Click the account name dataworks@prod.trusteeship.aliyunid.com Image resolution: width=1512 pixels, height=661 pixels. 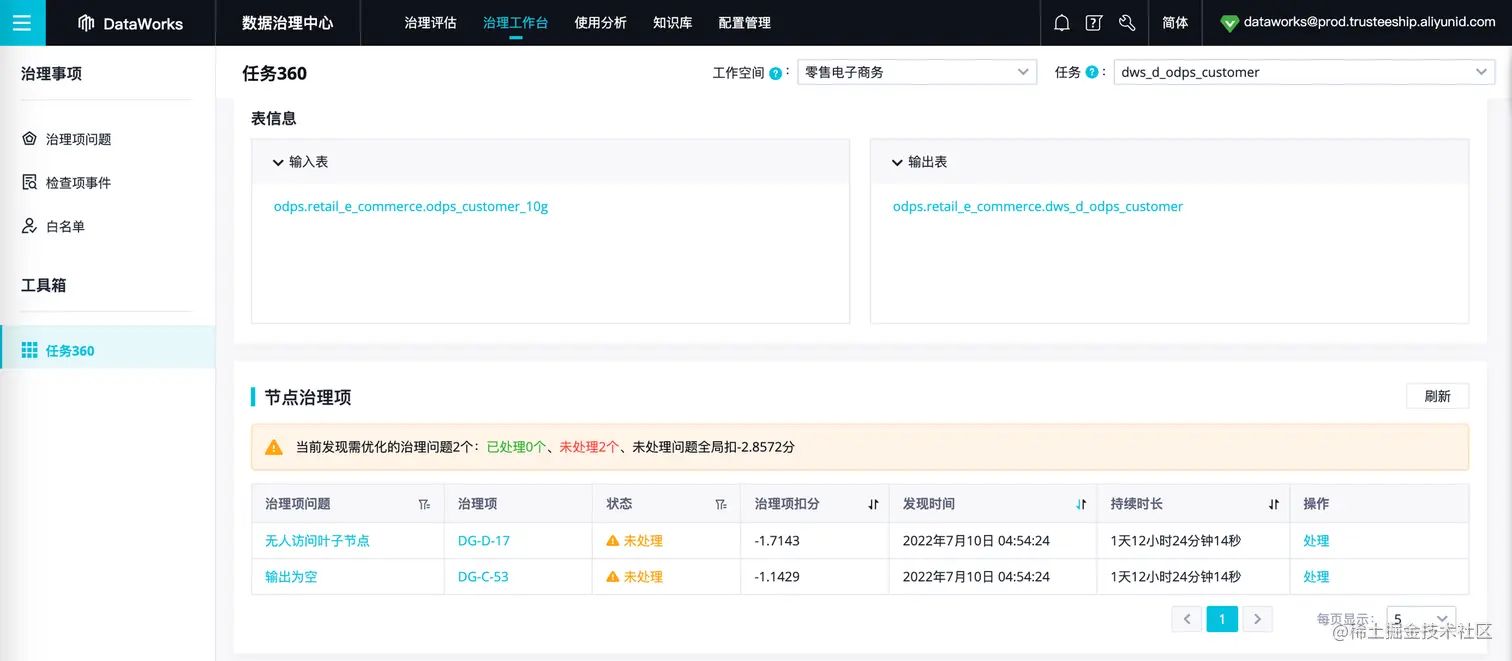pos(1369,22)
